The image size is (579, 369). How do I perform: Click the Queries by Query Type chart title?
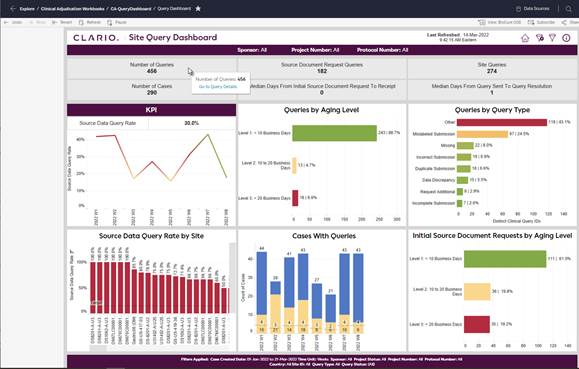tap(492, 110)
